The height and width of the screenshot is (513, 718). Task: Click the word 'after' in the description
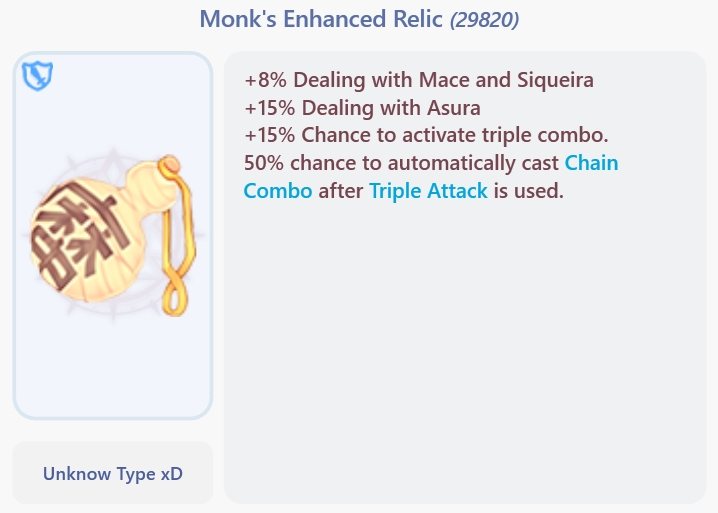[341, 190]
